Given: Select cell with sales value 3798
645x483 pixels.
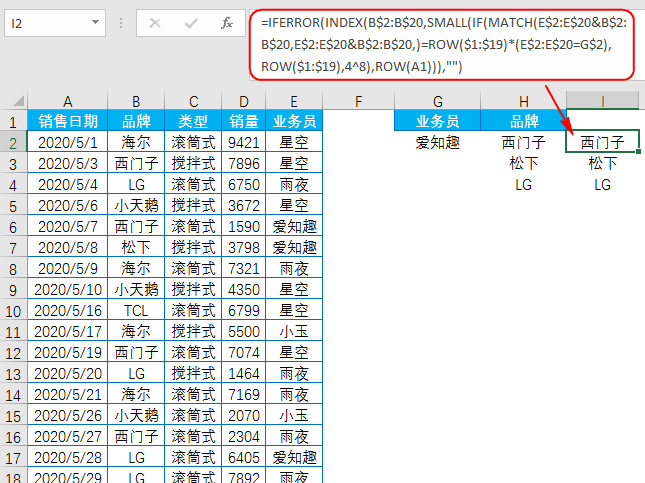Looking at the screenshot, I should click(244, 247).
